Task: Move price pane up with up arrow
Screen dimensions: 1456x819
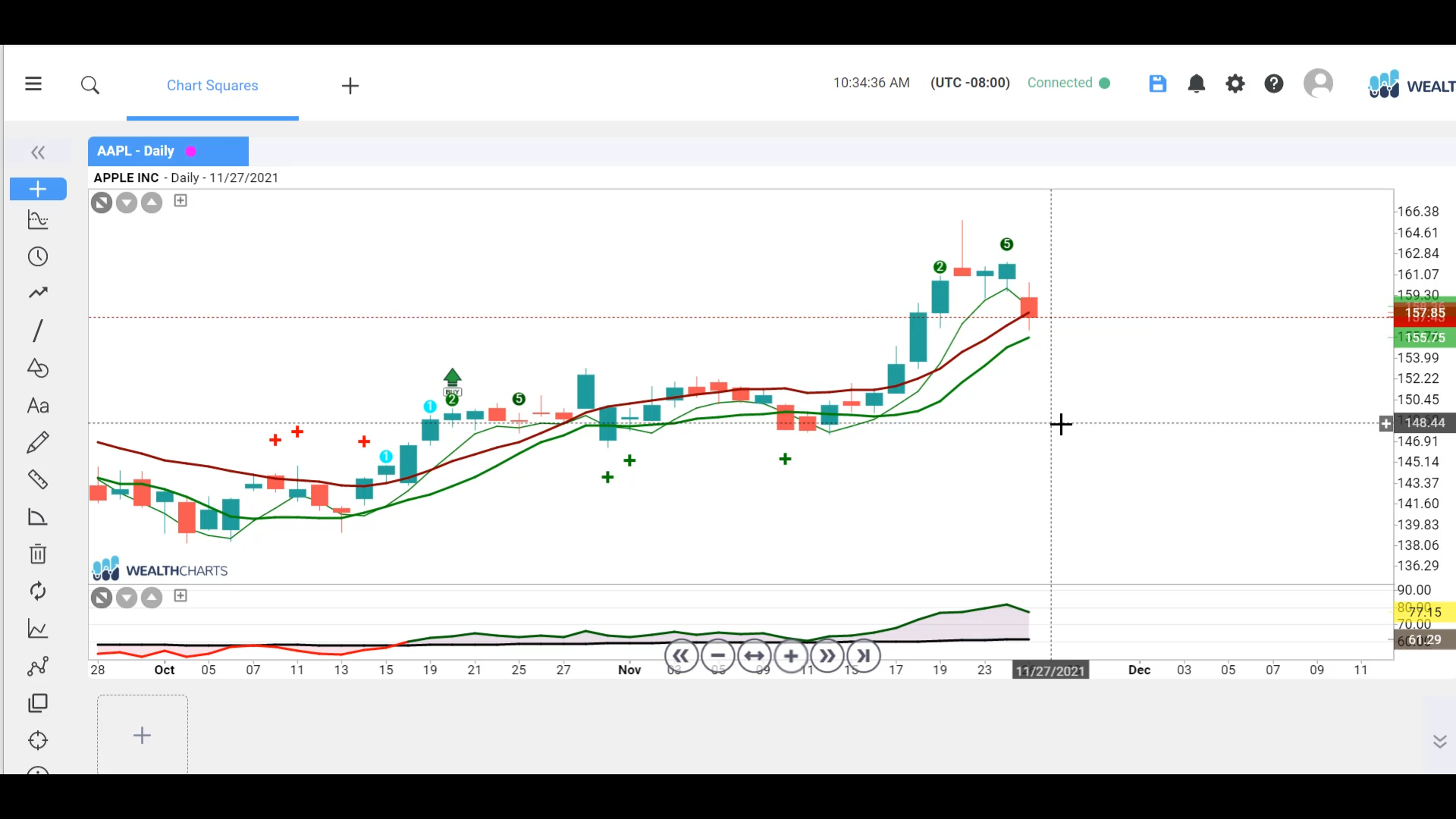Action: click(152, 202)
